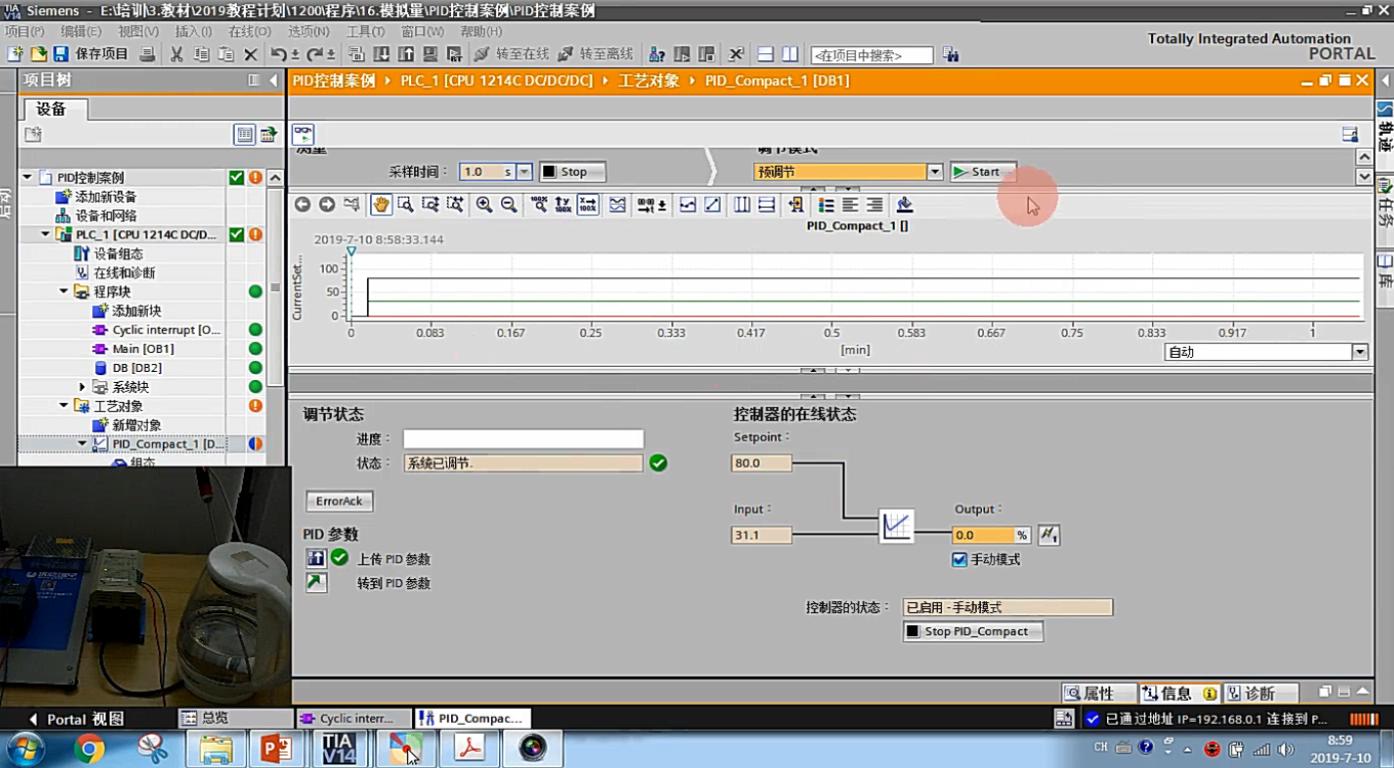Click the Save Project disk icon
1394x768 pixels.
click(61, 54)
